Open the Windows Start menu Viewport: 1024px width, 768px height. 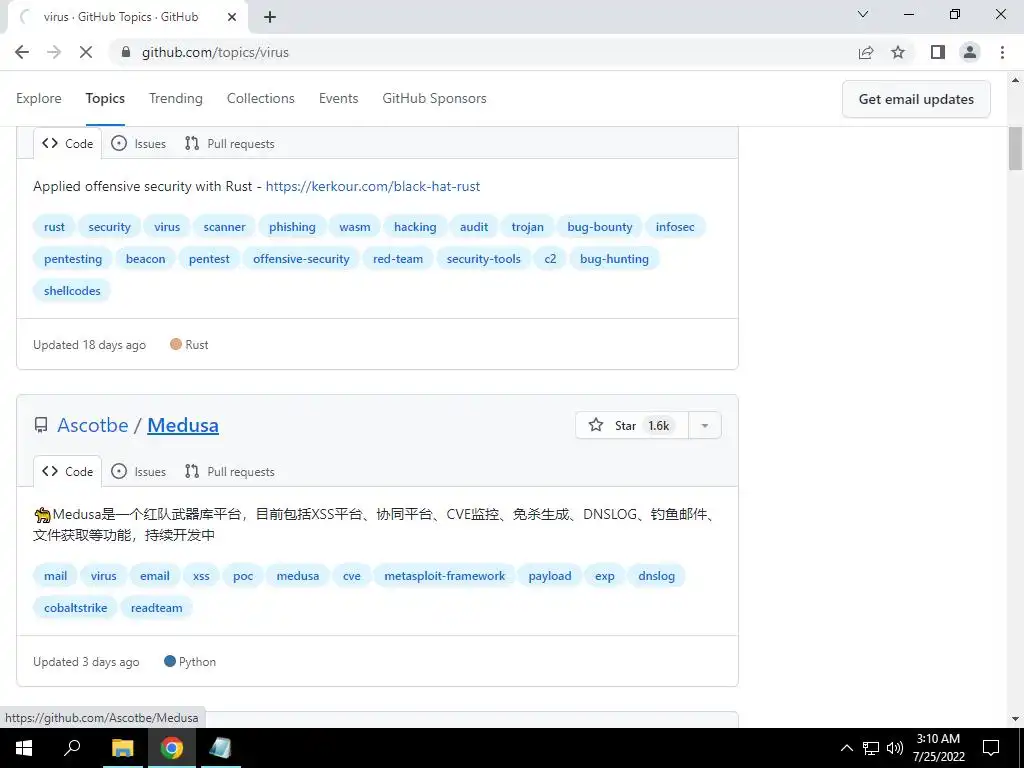24,748
